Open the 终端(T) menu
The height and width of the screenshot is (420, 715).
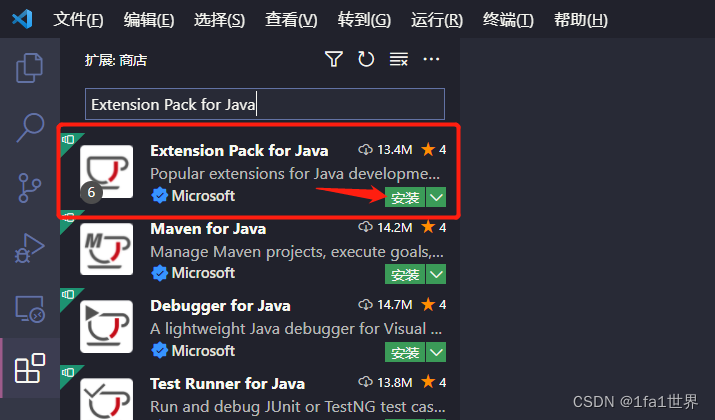click(508, 20)
